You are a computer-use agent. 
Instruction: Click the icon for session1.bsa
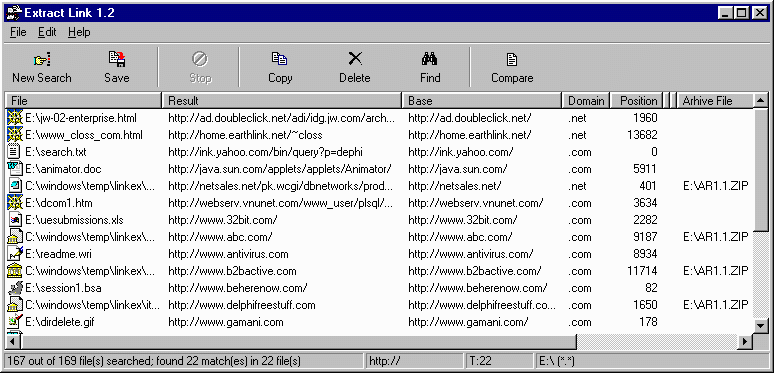coord(15,288)
